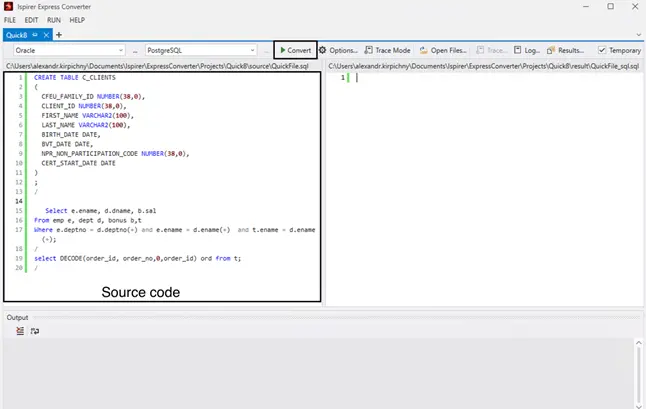Enable Trace Mode
This screenshot has height=409, width=646.
coord(388,50)
